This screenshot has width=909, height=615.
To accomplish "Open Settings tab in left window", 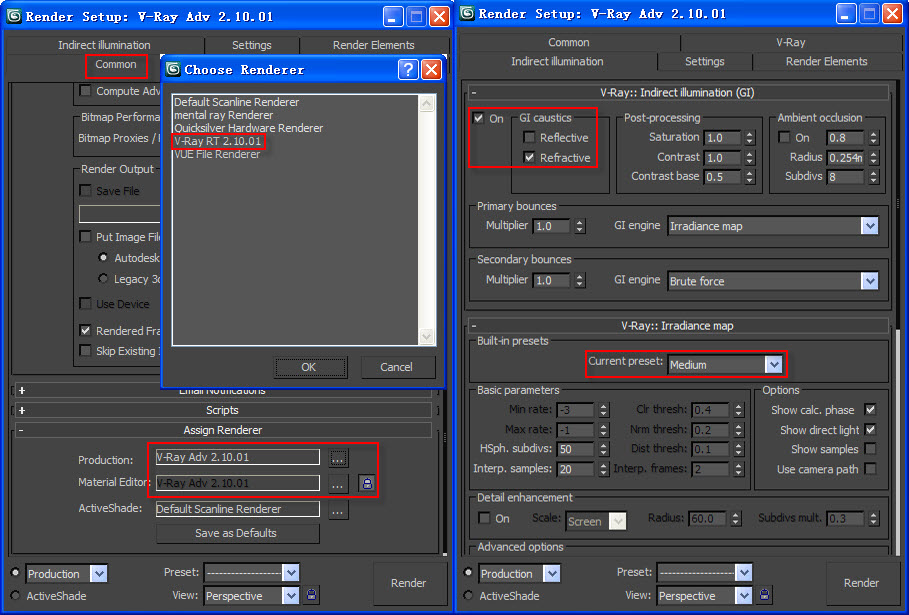I will (252, 45).
